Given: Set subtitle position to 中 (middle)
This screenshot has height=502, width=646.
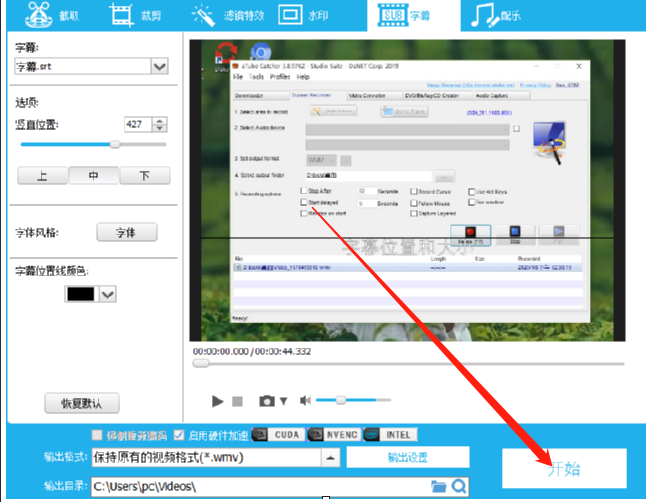Looking at the screenshot, I should tap(94, 176).
